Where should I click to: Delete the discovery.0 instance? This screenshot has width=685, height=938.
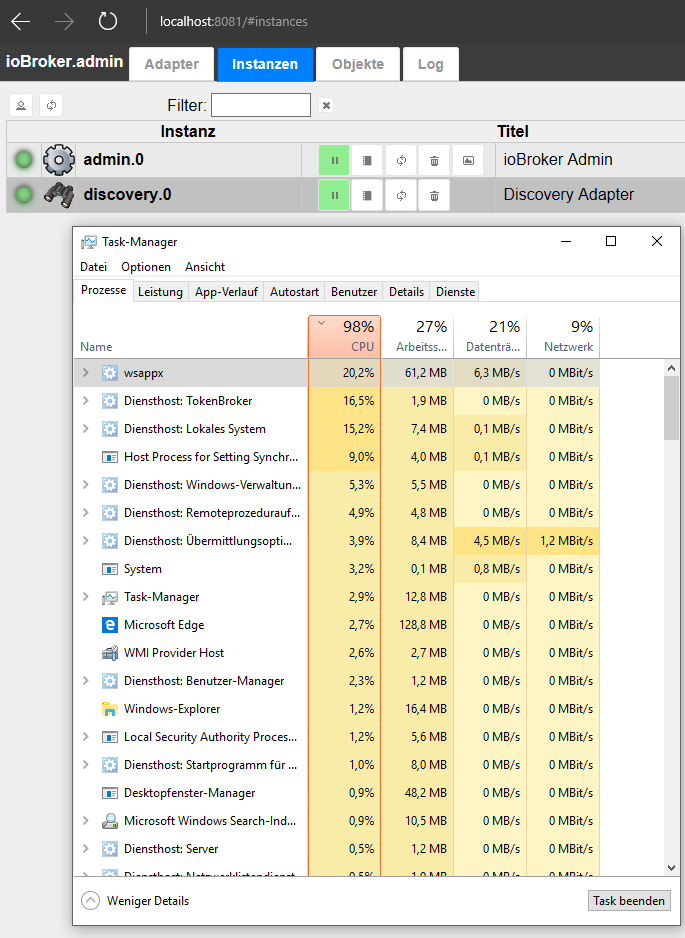click(x=434, y=195)
